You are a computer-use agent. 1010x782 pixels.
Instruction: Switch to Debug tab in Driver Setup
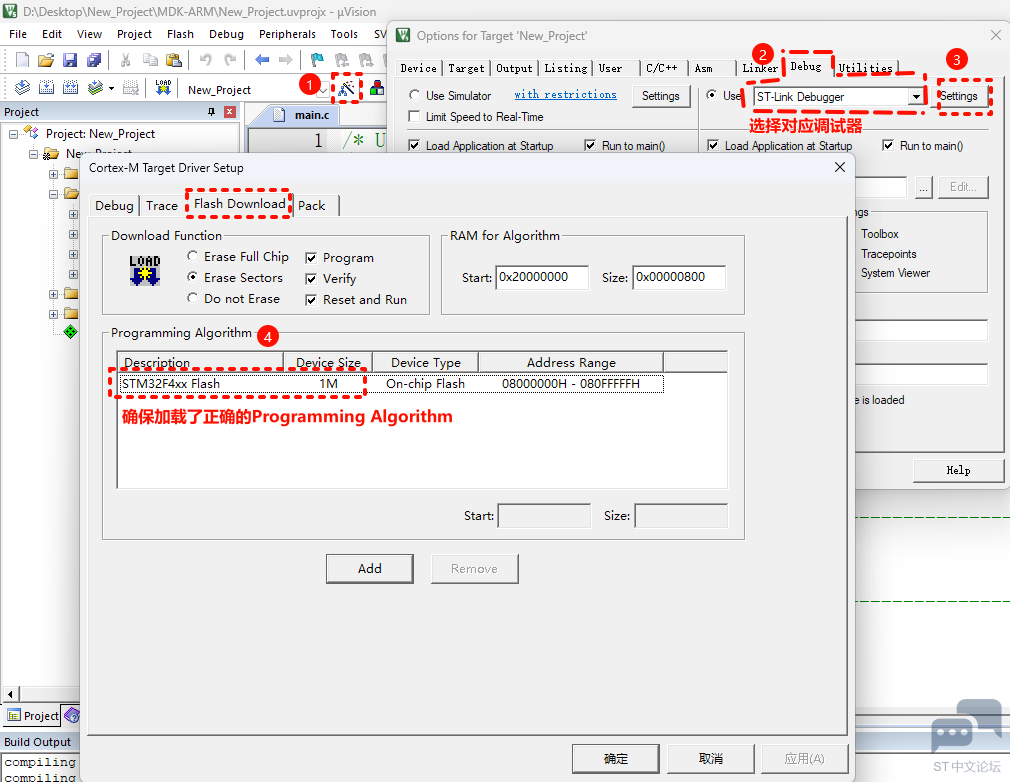114,205
